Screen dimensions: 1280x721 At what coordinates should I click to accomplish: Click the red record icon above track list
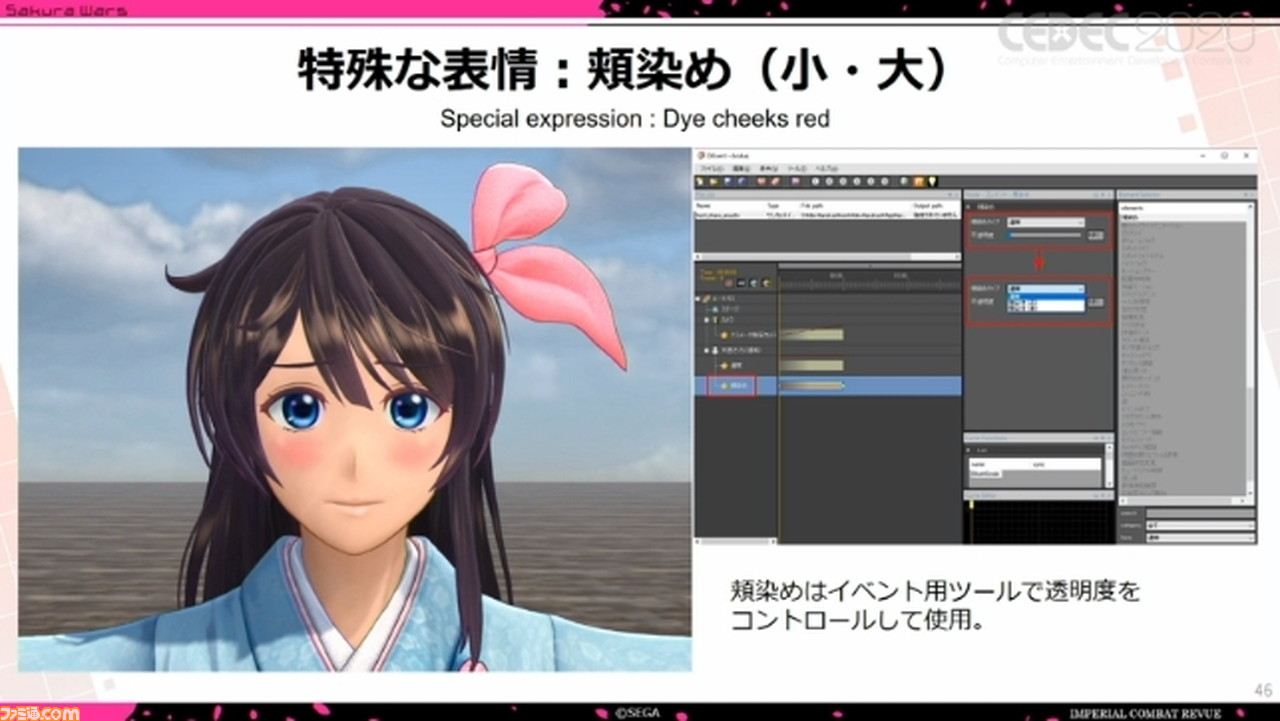(x=728, y=283)
